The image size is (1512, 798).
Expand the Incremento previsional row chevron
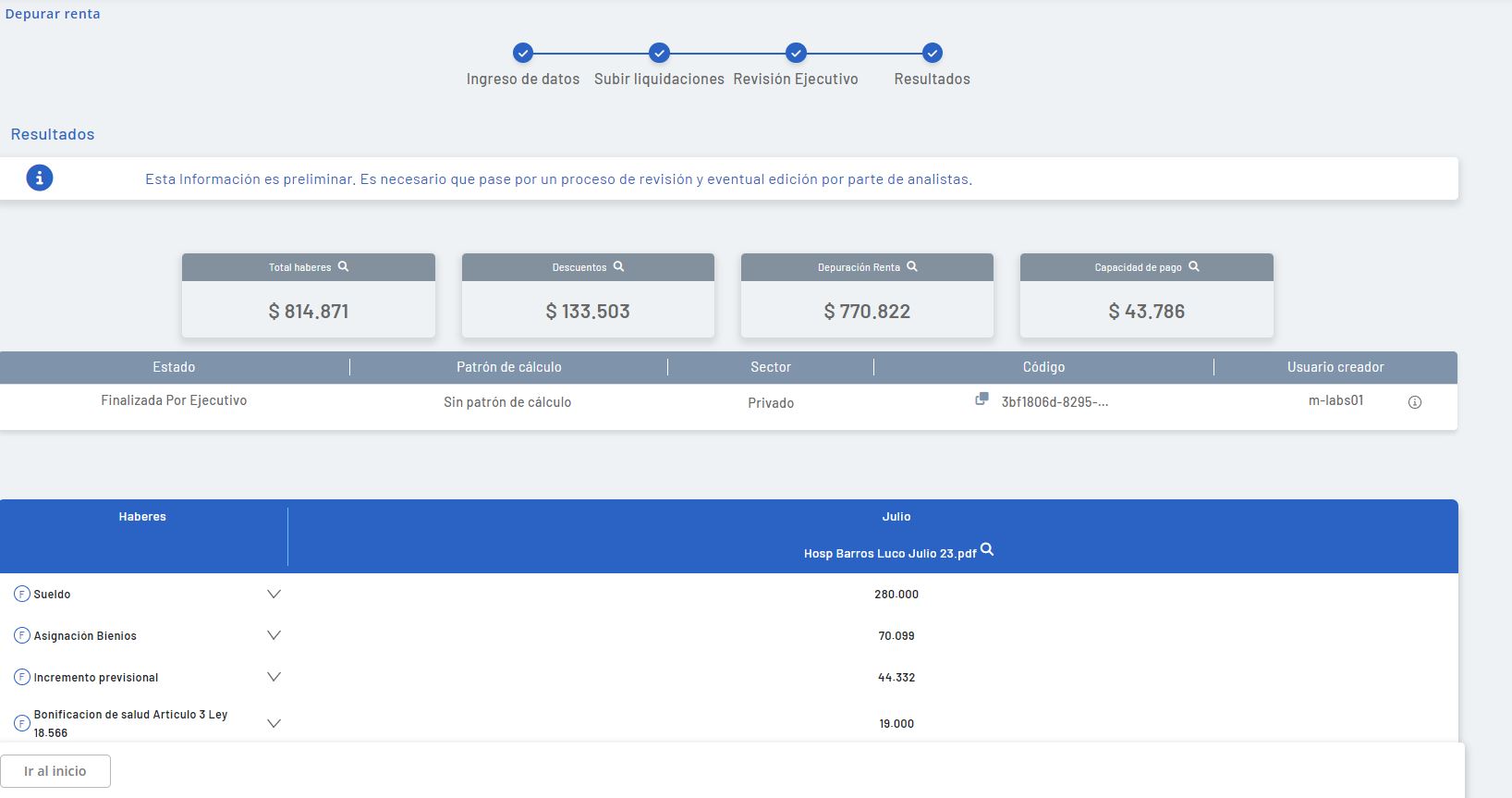point(274,677)
